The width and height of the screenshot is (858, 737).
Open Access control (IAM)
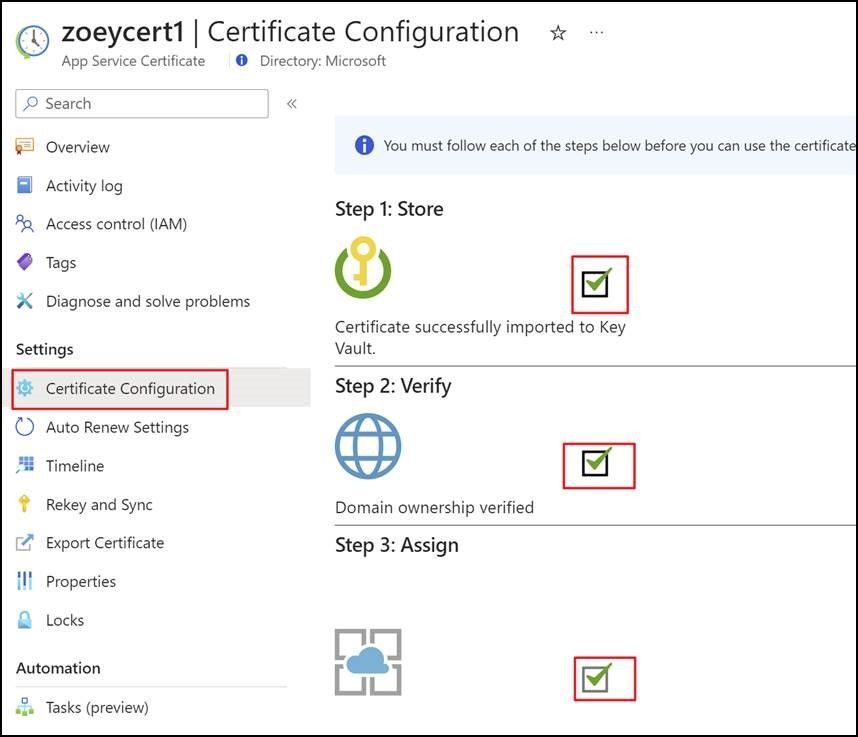point(117,224)
